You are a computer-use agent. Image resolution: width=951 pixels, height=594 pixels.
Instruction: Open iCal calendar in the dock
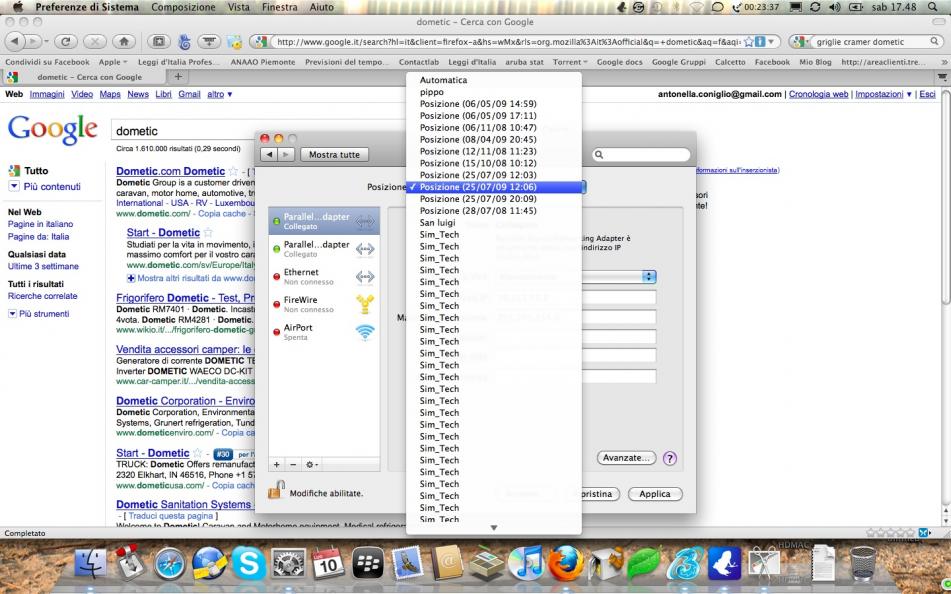[328, 564]
